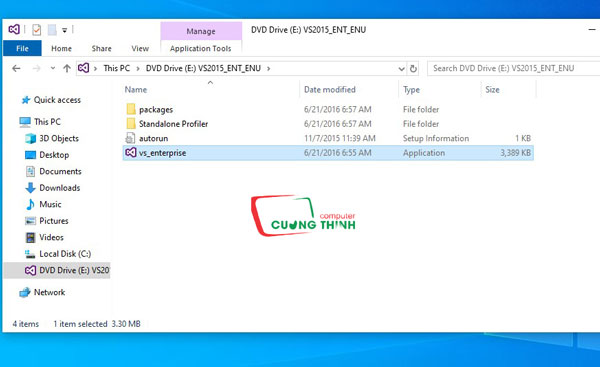The width and height of the screenshot is (600, 367).
Task: Click the Forward navigation arrow
Action: click(37, 69)
